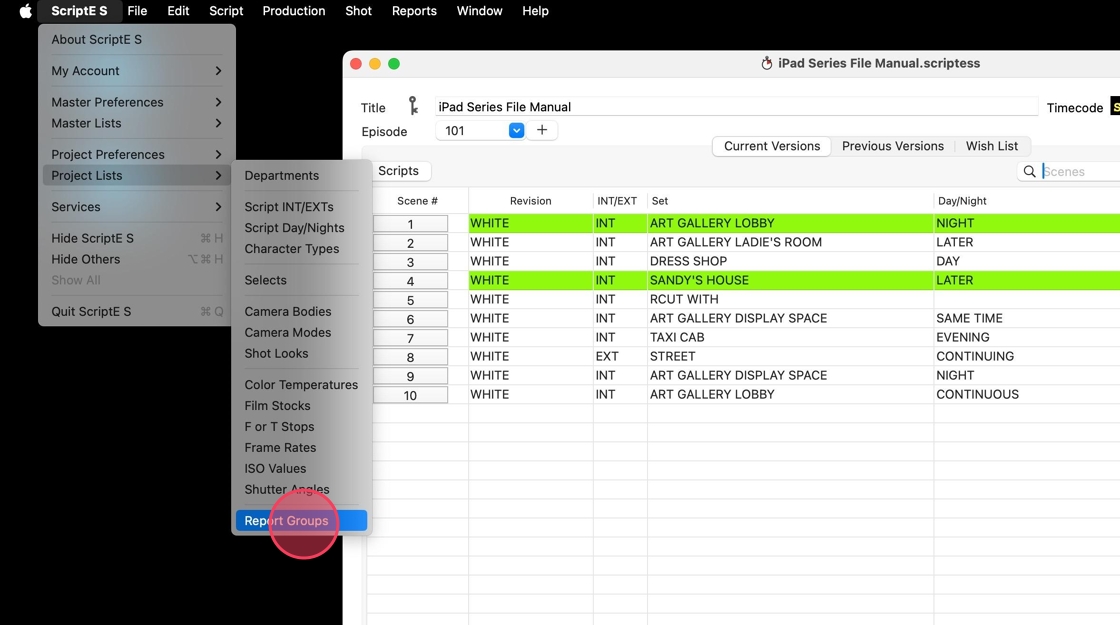
Task: Select Camera Modes list
Action: pos(301,332)
